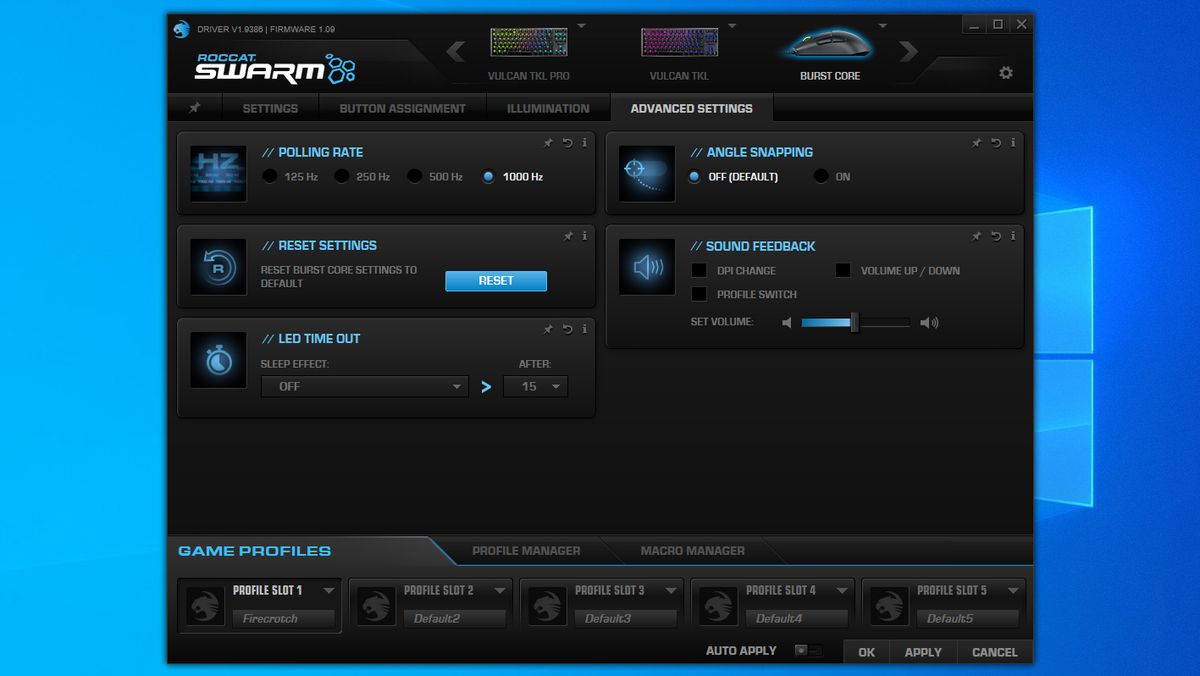Viewport: 1200px width, 676px height.
Task: Click the Reset button
Action: tap(496, 281)
